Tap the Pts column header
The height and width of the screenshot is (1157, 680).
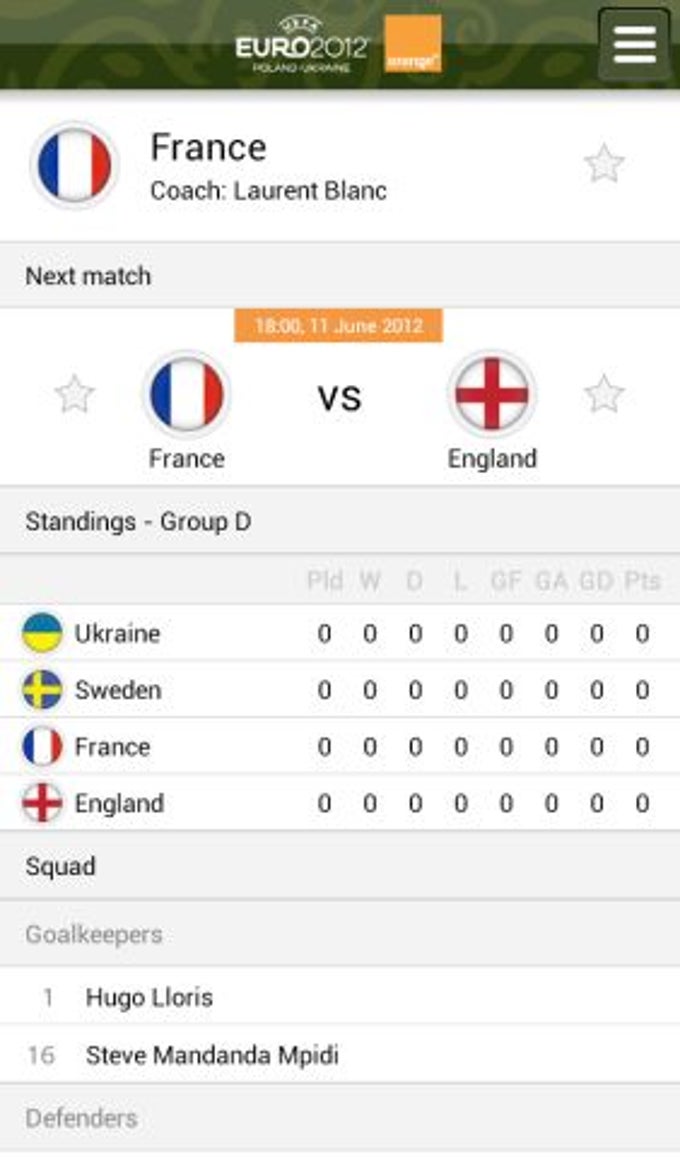642,580
